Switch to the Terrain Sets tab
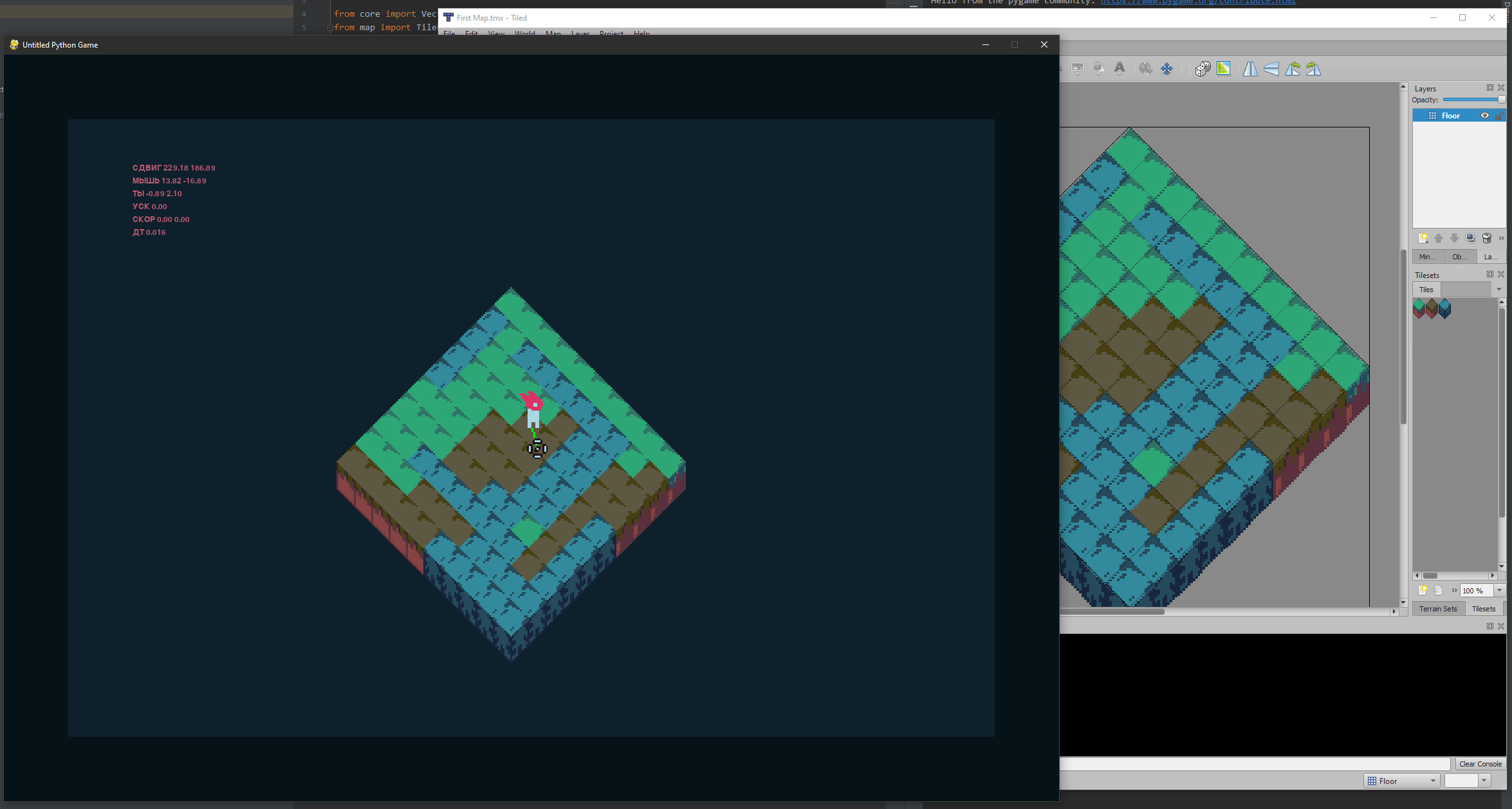 [x=1437, y=609]
